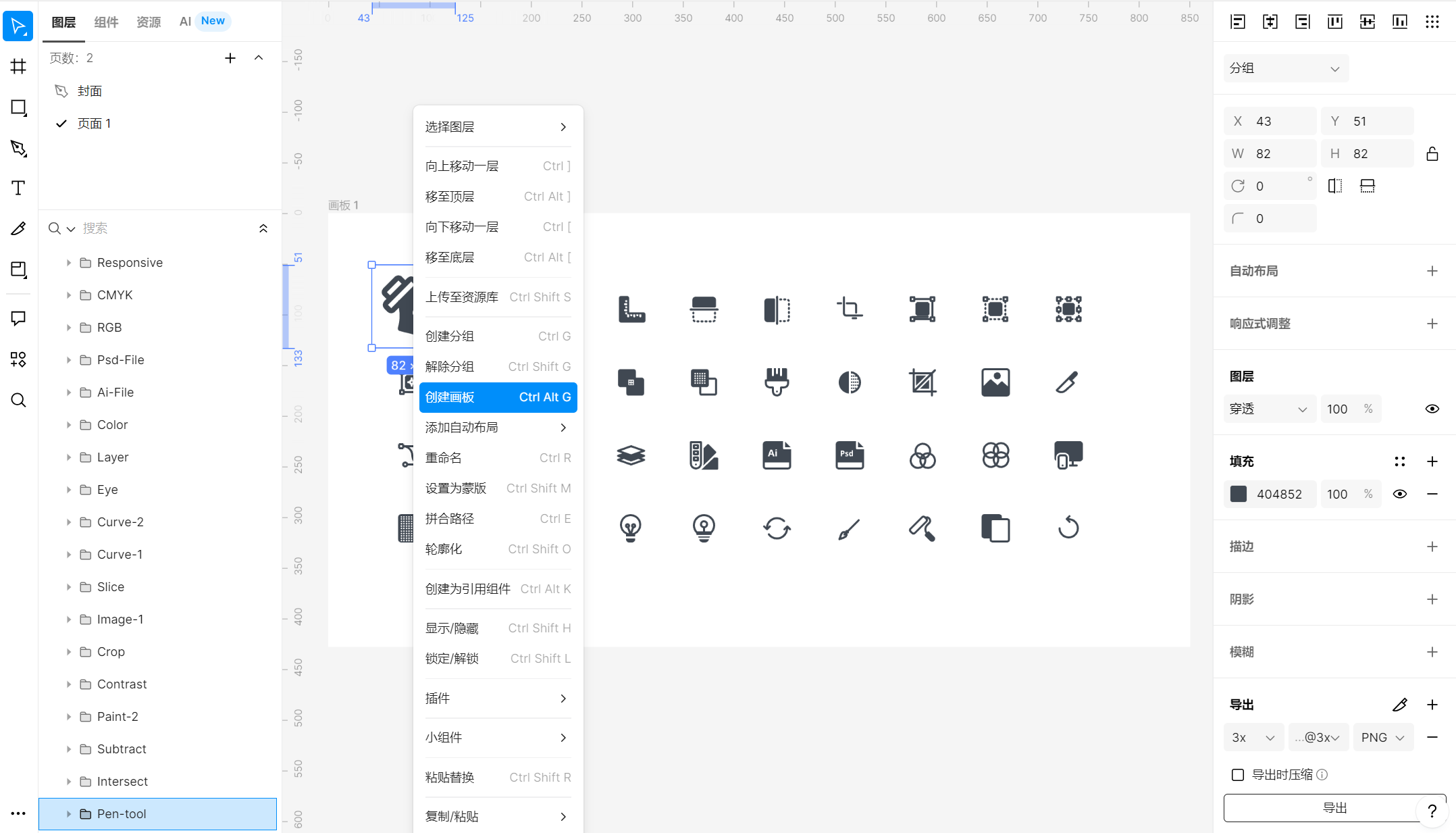The height and width of the screenshot is (833, 1456).
Task: Expand the Responsive layer folder
Action: tap(68, 263)
